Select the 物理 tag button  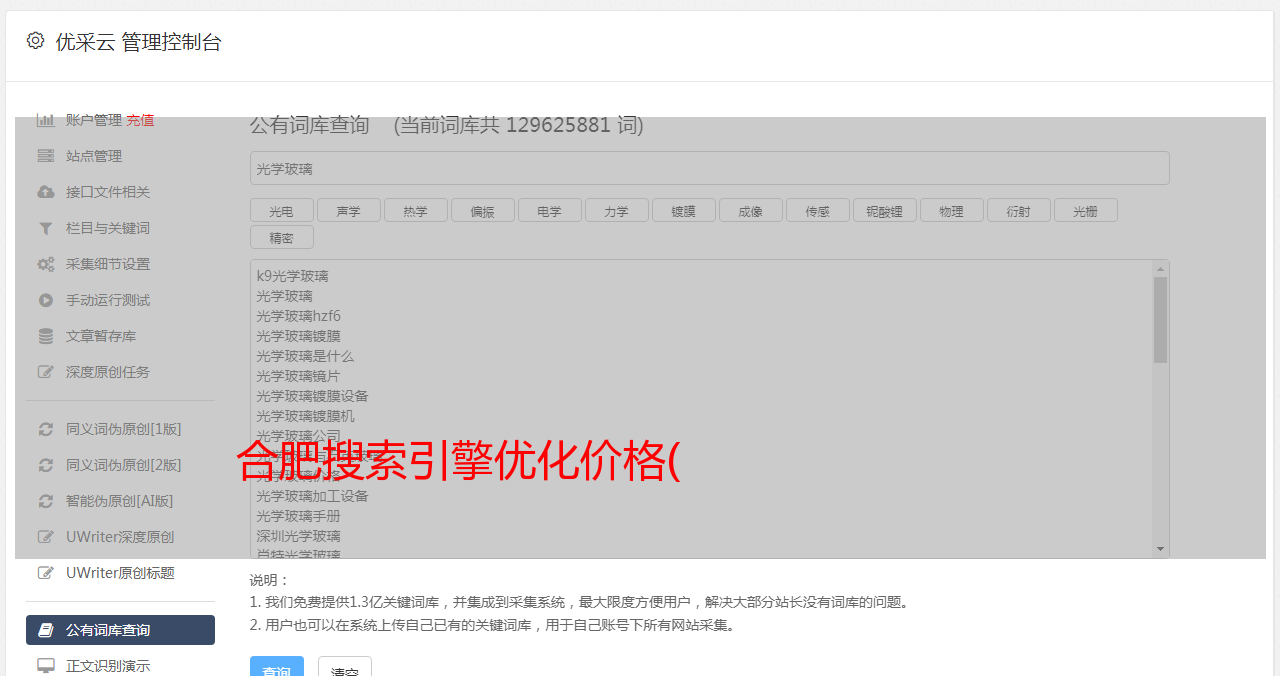coord(952,210)
